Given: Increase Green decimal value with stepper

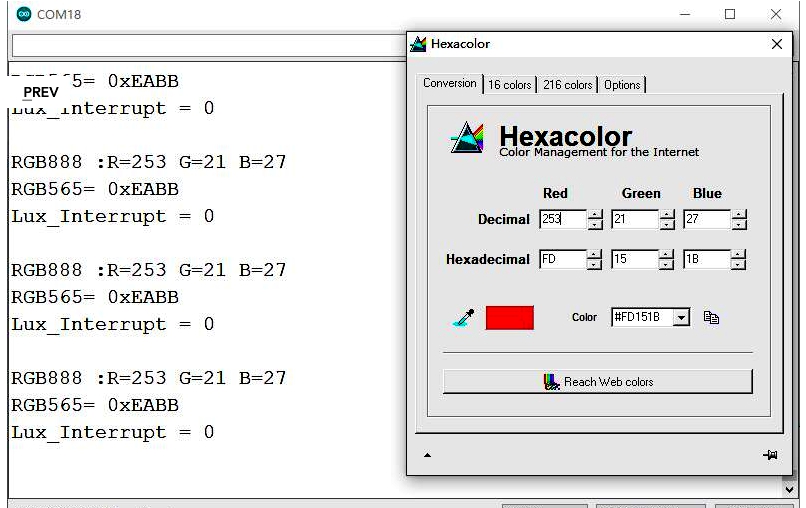Looking at the screenshot, I should click(667, 214).
